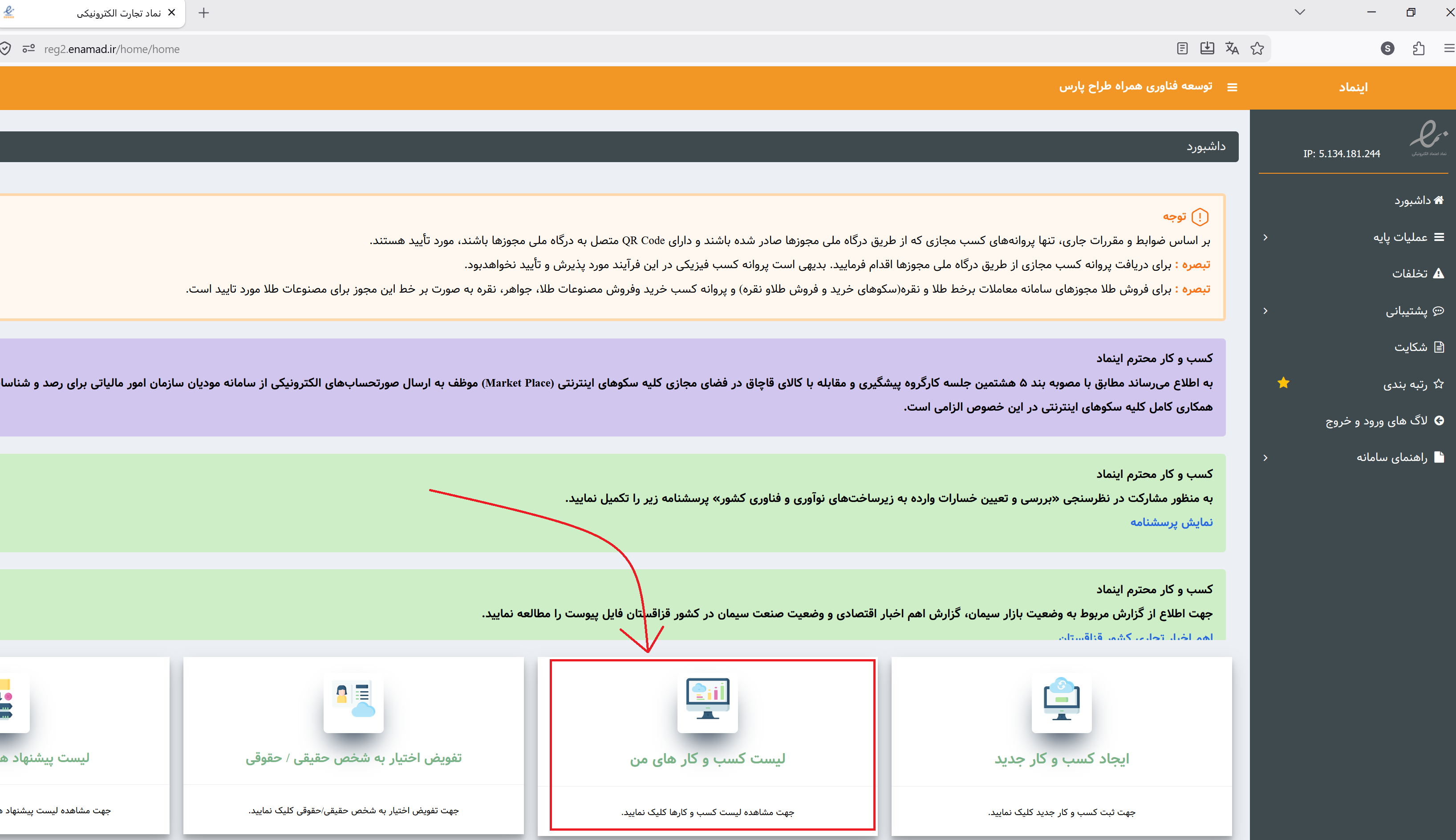
Task: Toggle sidebar with the orange header hamburger icon
Action: tap(1233, 87)
